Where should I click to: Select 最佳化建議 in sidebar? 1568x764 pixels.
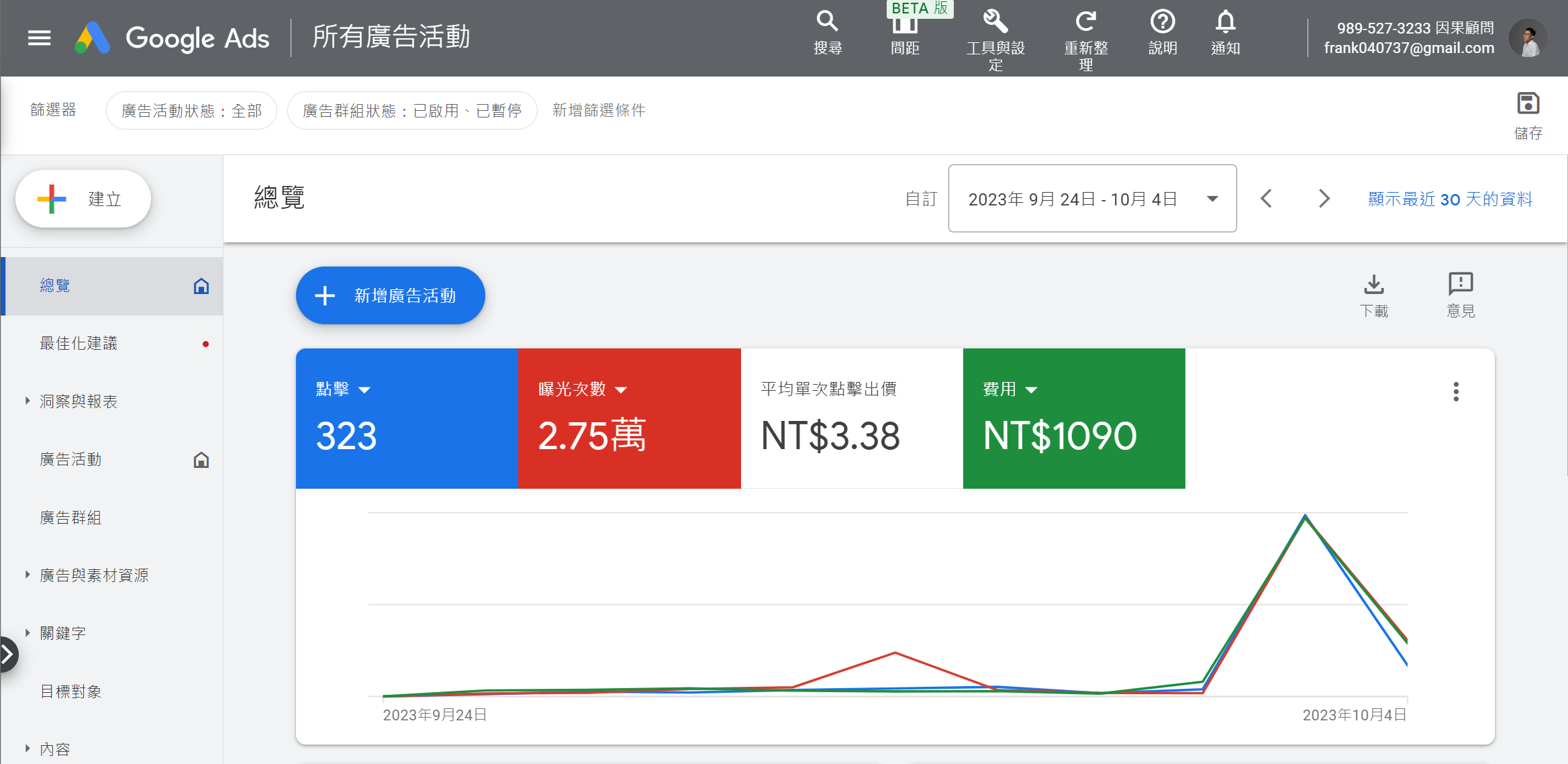tap(79, 343)
